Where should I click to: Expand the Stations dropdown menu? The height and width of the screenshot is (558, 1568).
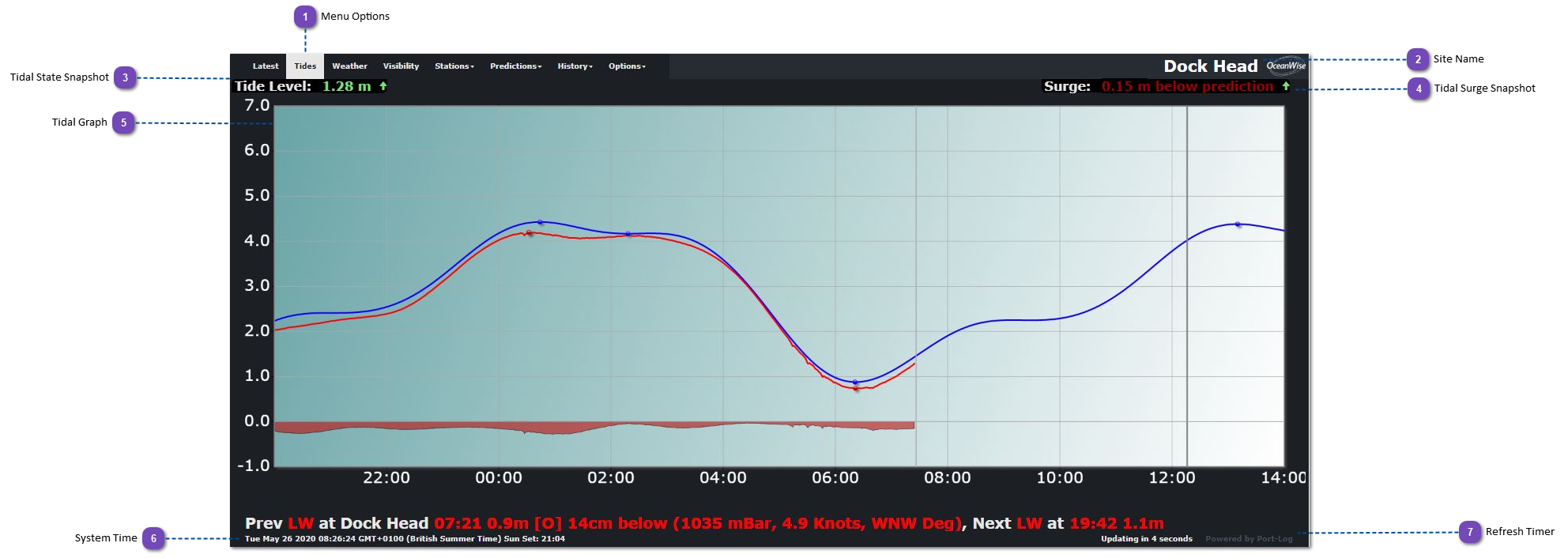tap(454, 66)
